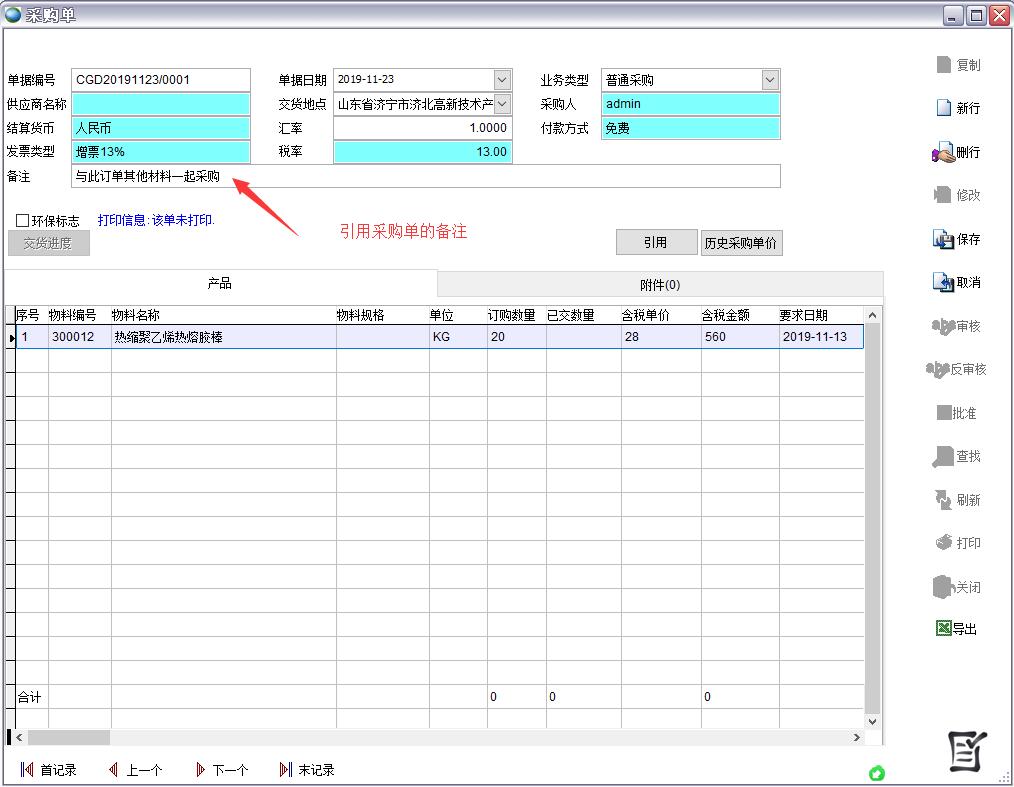Click the 新行 (new row) icon
Viewport: 1014px width, 787px height.
point(944,108)
